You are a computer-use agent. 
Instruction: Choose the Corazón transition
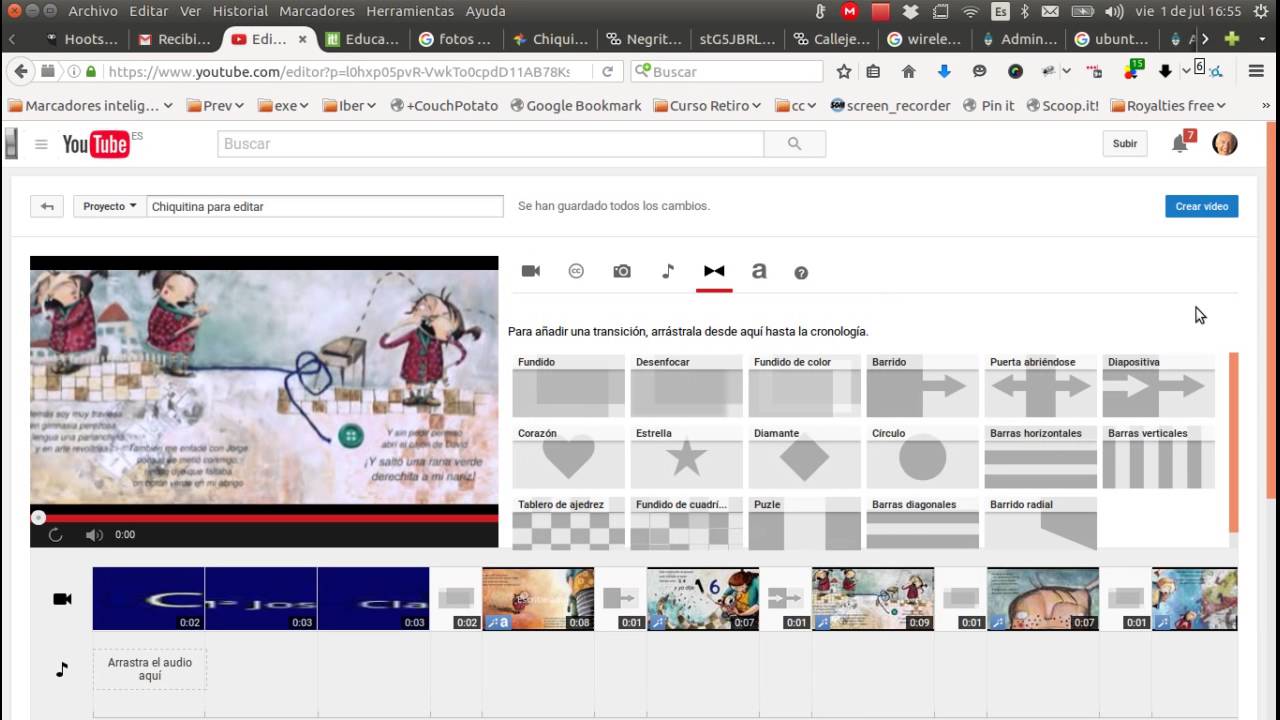[x=568, y=457]
